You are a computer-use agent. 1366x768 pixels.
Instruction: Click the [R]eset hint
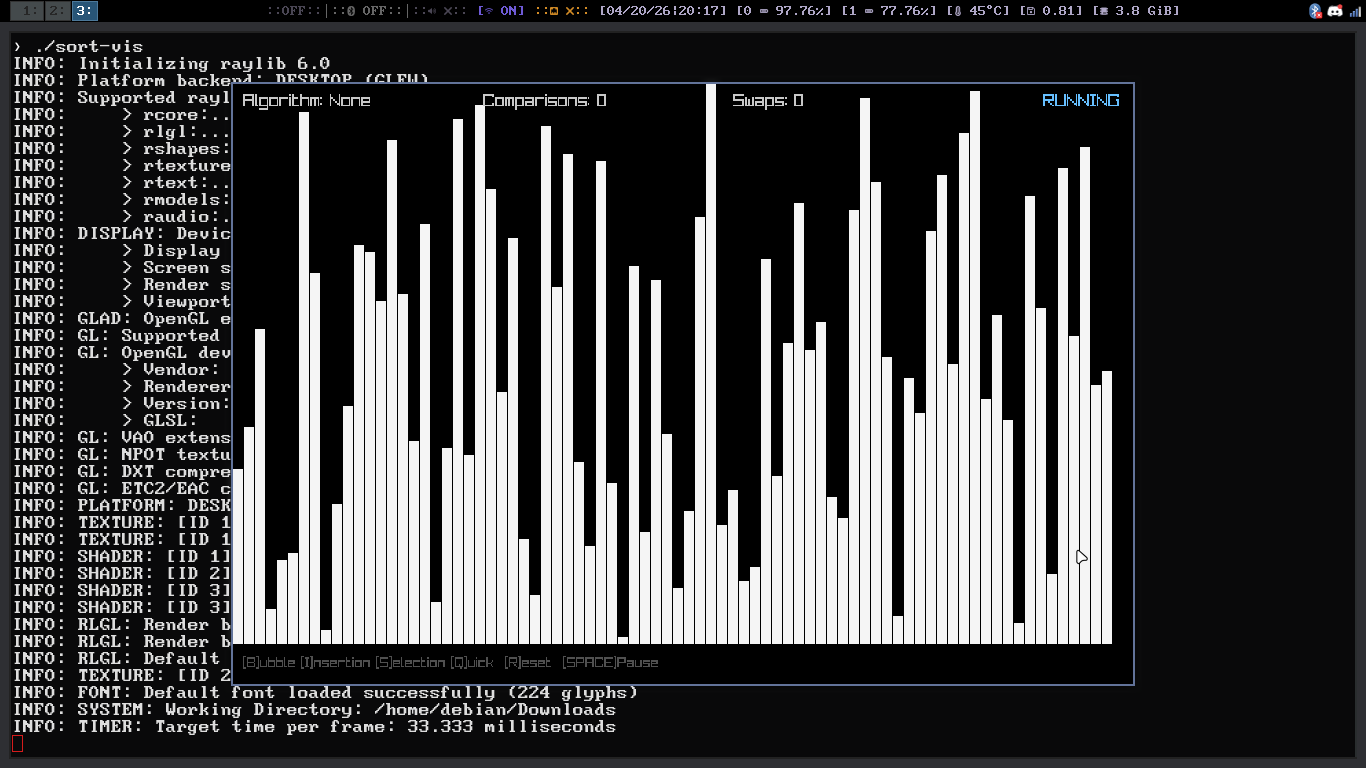click(x=527, y=662)
